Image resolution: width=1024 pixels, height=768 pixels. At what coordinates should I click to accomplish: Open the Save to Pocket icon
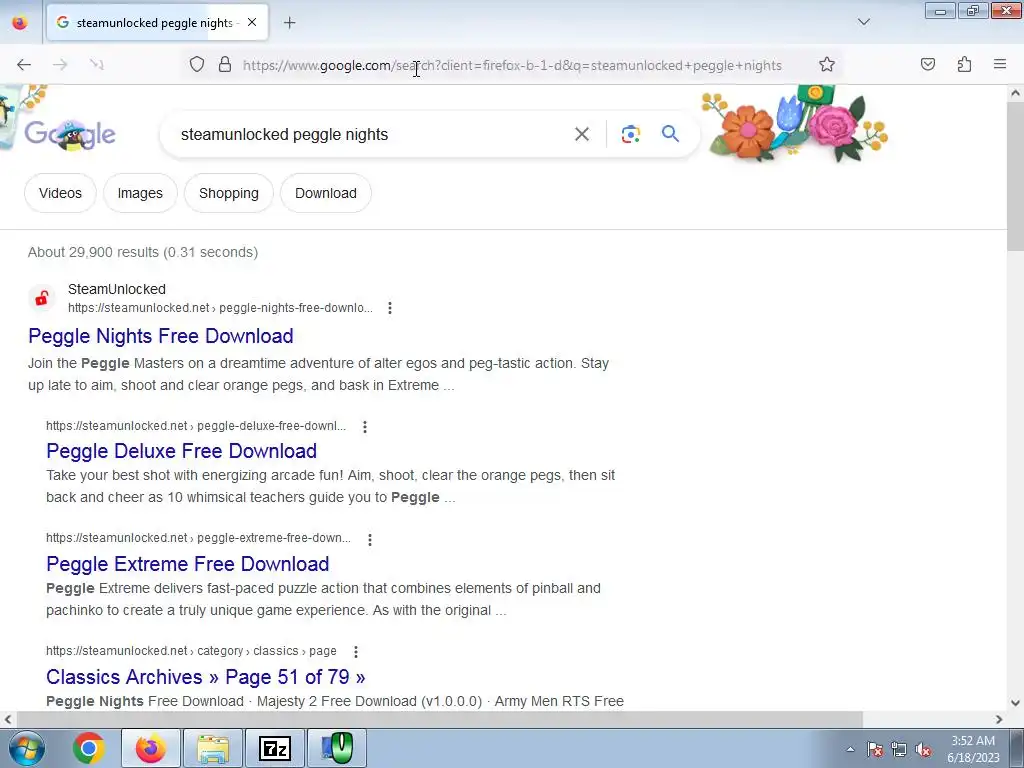[927, 65]
